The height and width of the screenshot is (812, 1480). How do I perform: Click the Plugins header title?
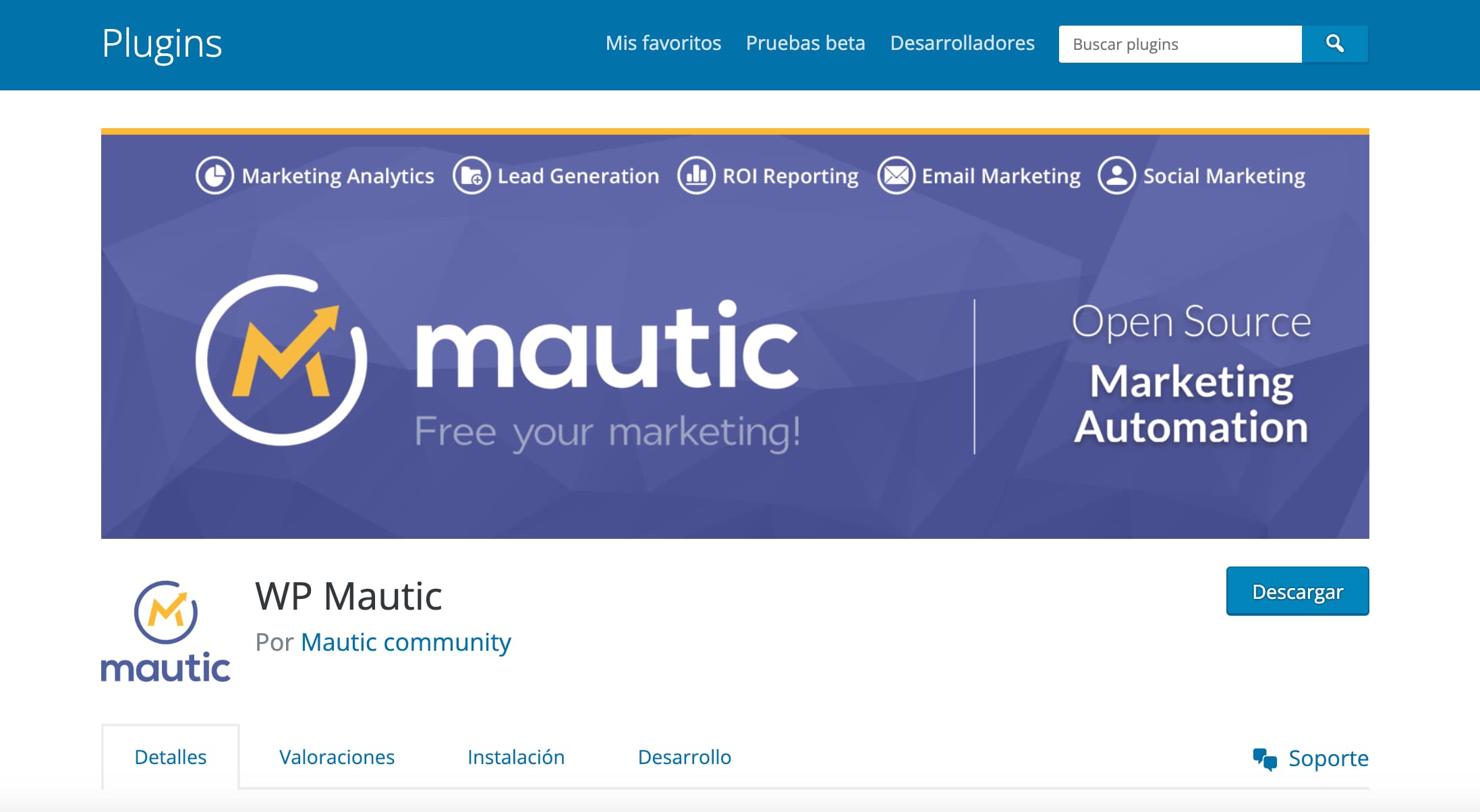pyautogui.click(x=162, y=44)
